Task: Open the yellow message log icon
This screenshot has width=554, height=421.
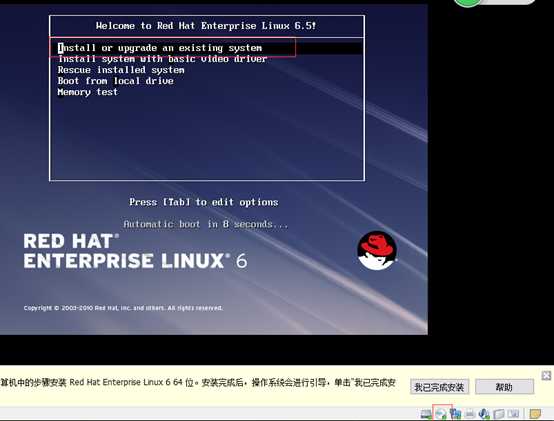Action: (x=535, y=414)
